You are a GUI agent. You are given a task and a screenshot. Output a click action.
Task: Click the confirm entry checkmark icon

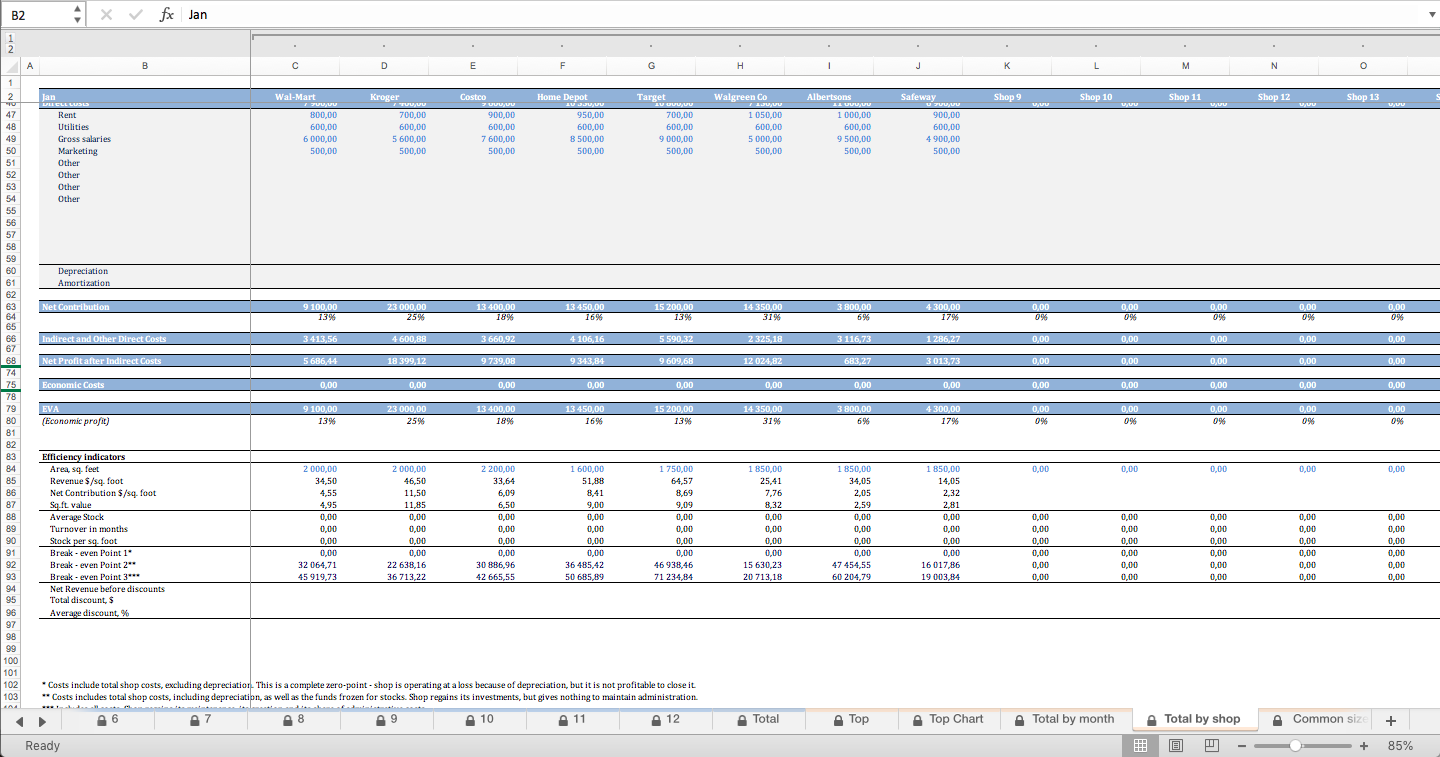click(x=136, y=15)
